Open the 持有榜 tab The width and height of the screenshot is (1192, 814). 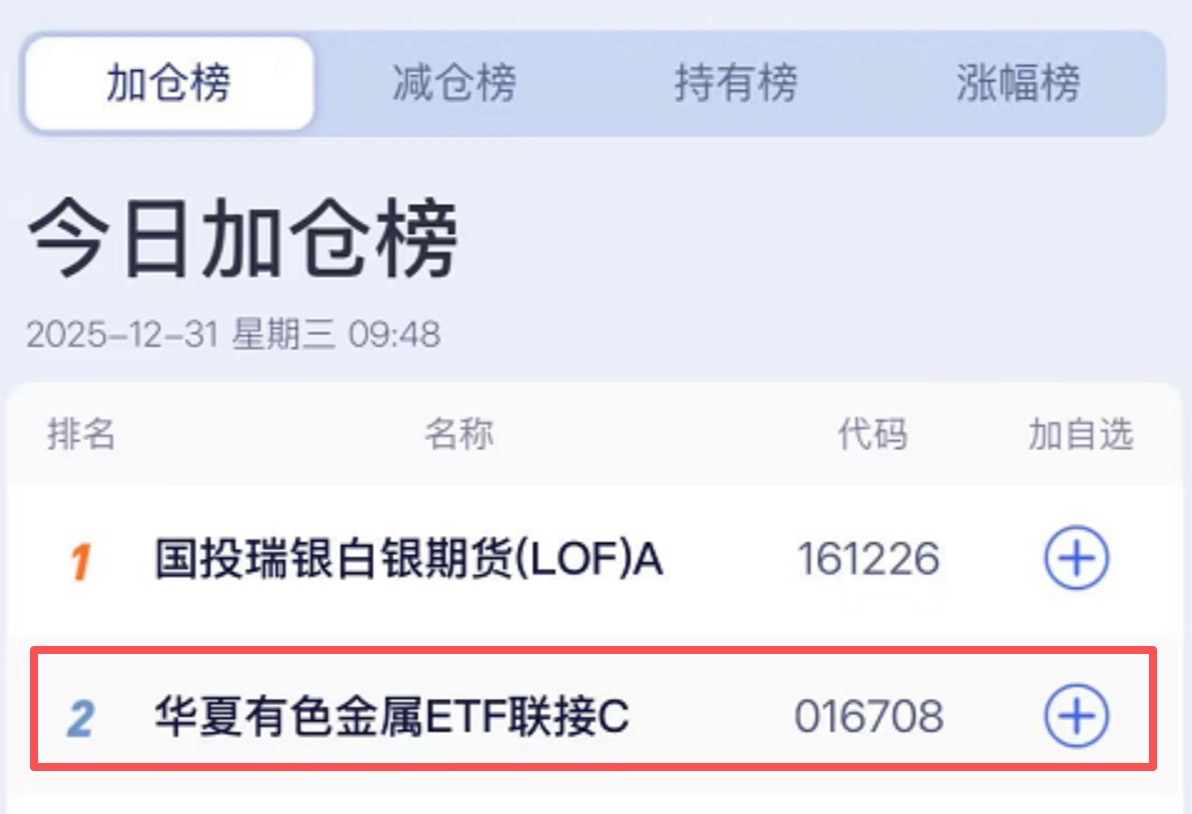click(x=735, y=84)
